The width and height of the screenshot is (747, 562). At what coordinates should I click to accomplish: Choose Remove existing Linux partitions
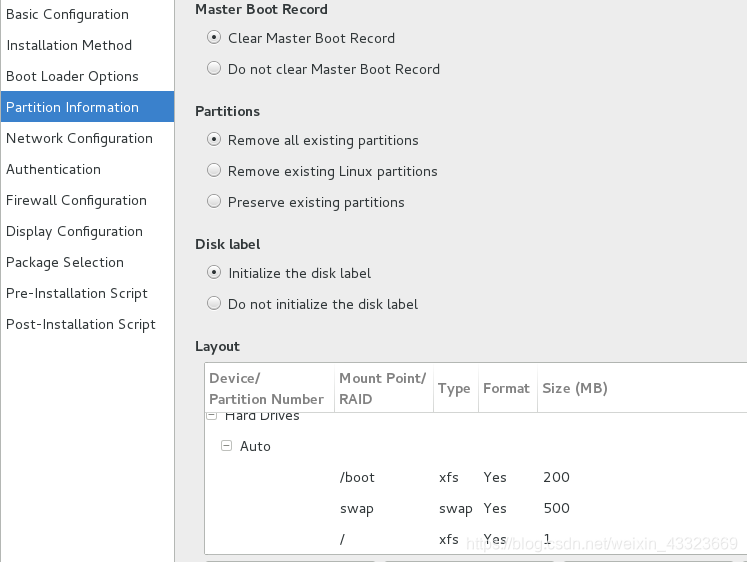[x=214, y=170]
